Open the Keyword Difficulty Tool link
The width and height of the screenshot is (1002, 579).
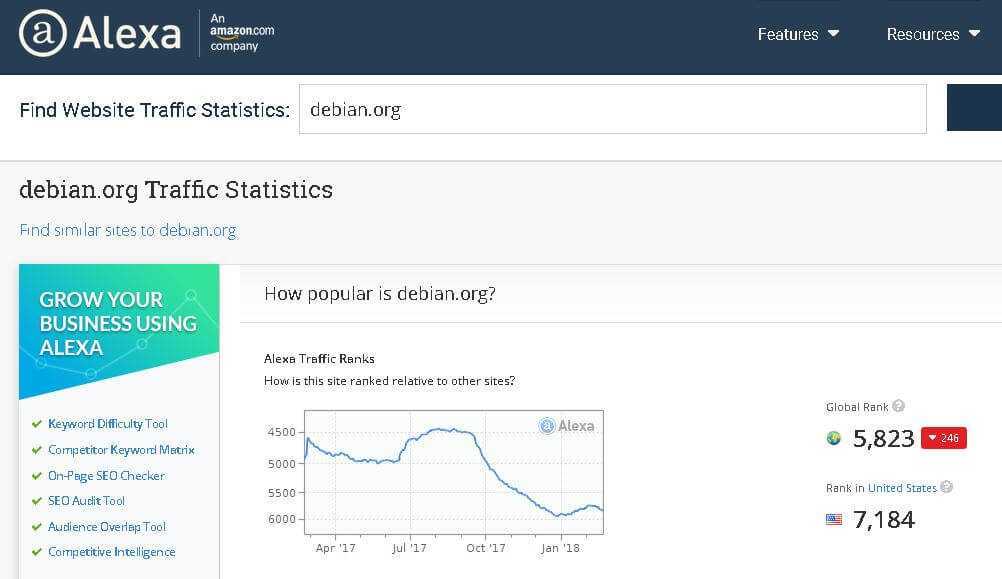[x=107, y=424]
